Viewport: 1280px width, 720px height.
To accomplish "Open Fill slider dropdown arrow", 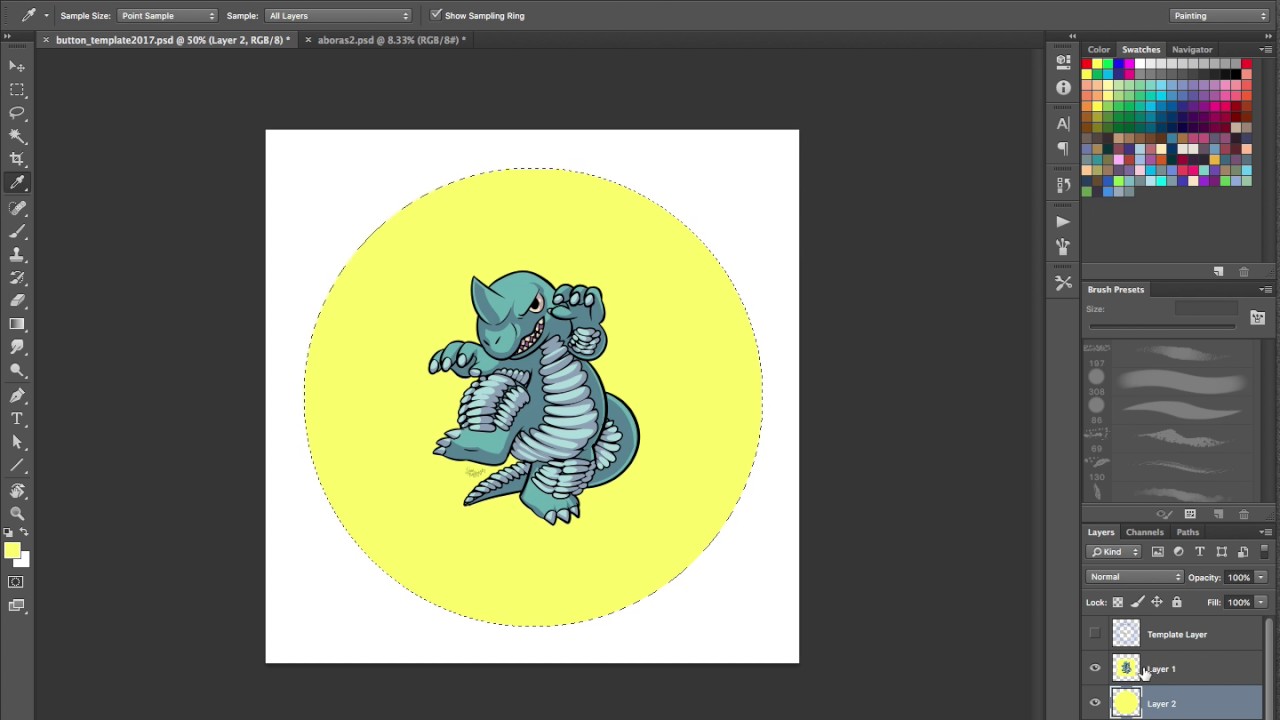I will 1260,602.
